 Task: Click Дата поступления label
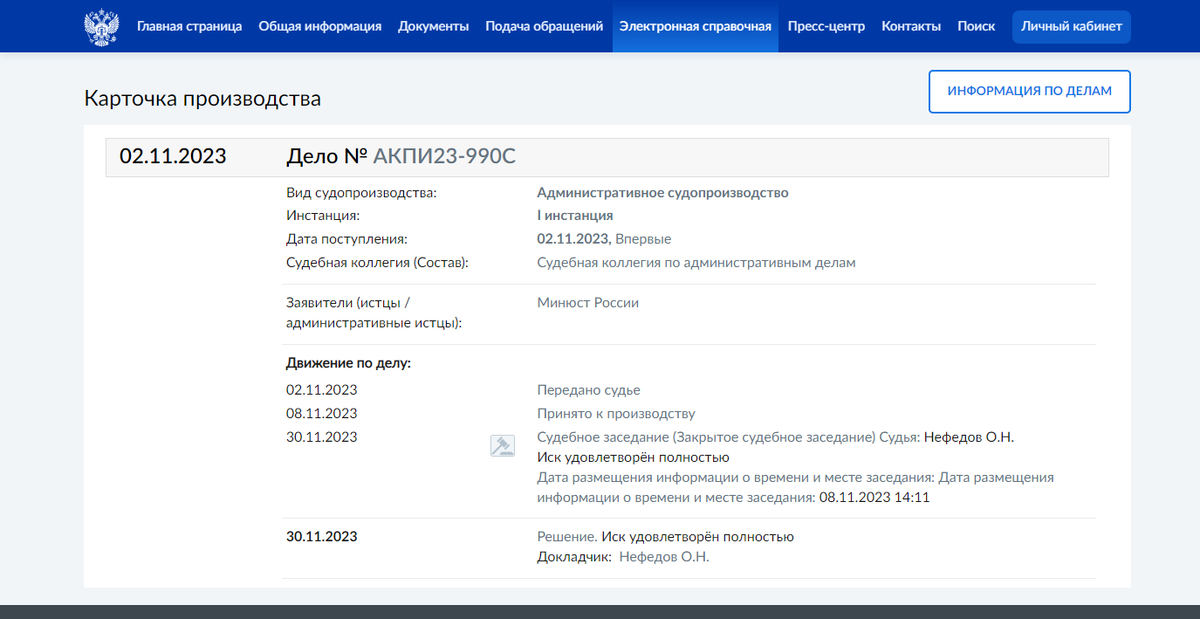point(347,239)
